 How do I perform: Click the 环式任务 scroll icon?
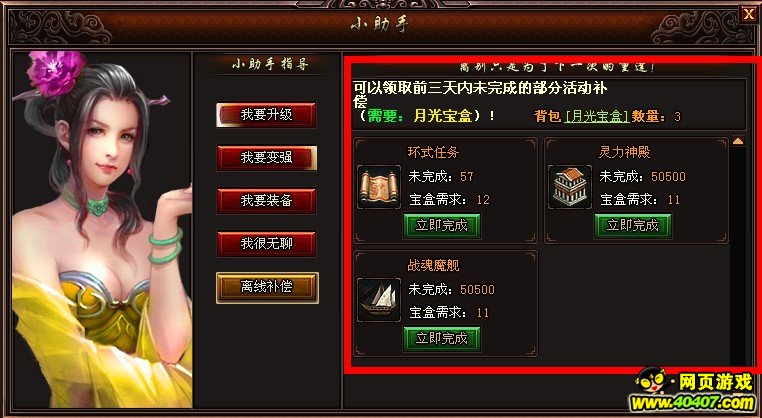coord(379,187)
